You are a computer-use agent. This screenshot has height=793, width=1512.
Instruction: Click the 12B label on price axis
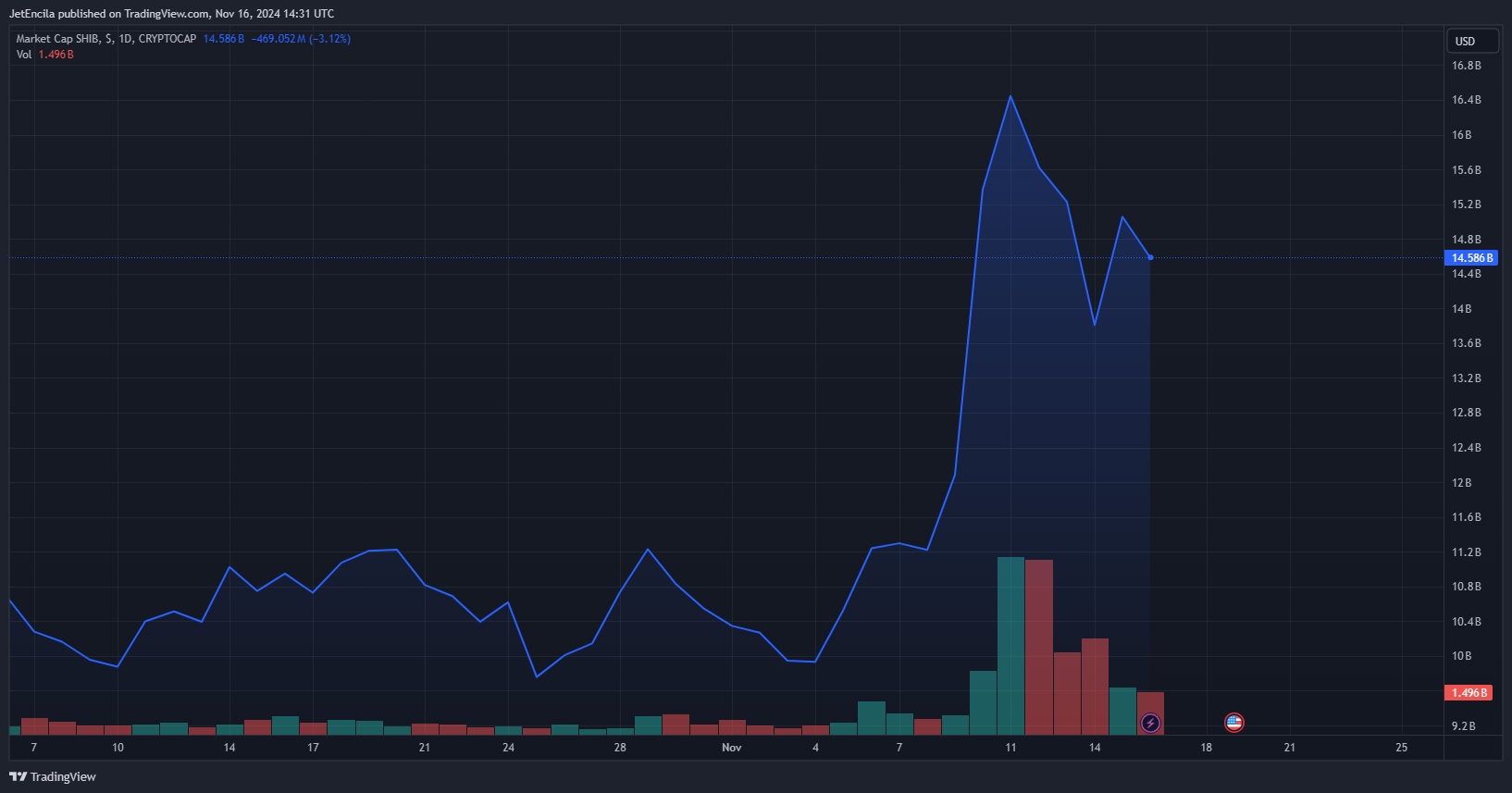click(1461, 483)
